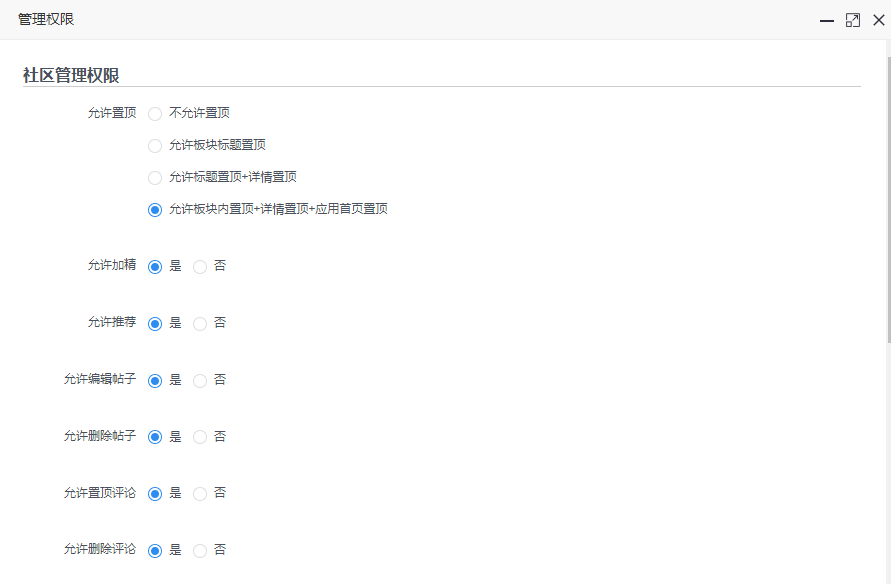The height and width of the screenshot is (584, 891).
Task: Turn on 允许置顶评论 with 是
Action: click(155, 494)
